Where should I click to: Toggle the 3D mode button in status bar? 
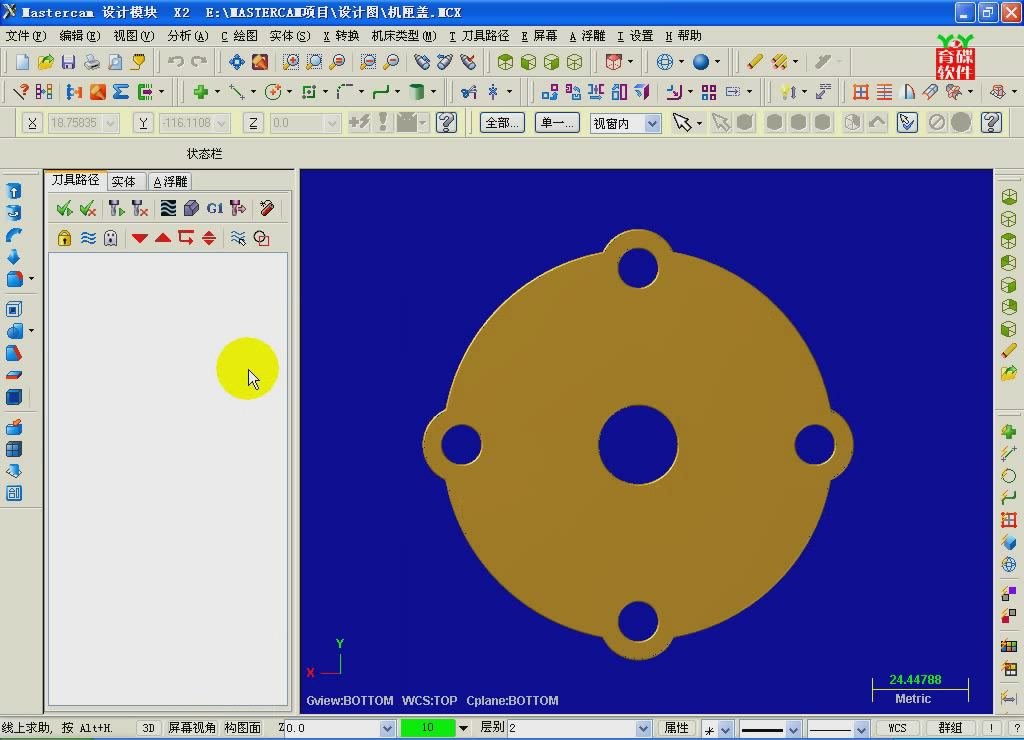click(149, 728)
